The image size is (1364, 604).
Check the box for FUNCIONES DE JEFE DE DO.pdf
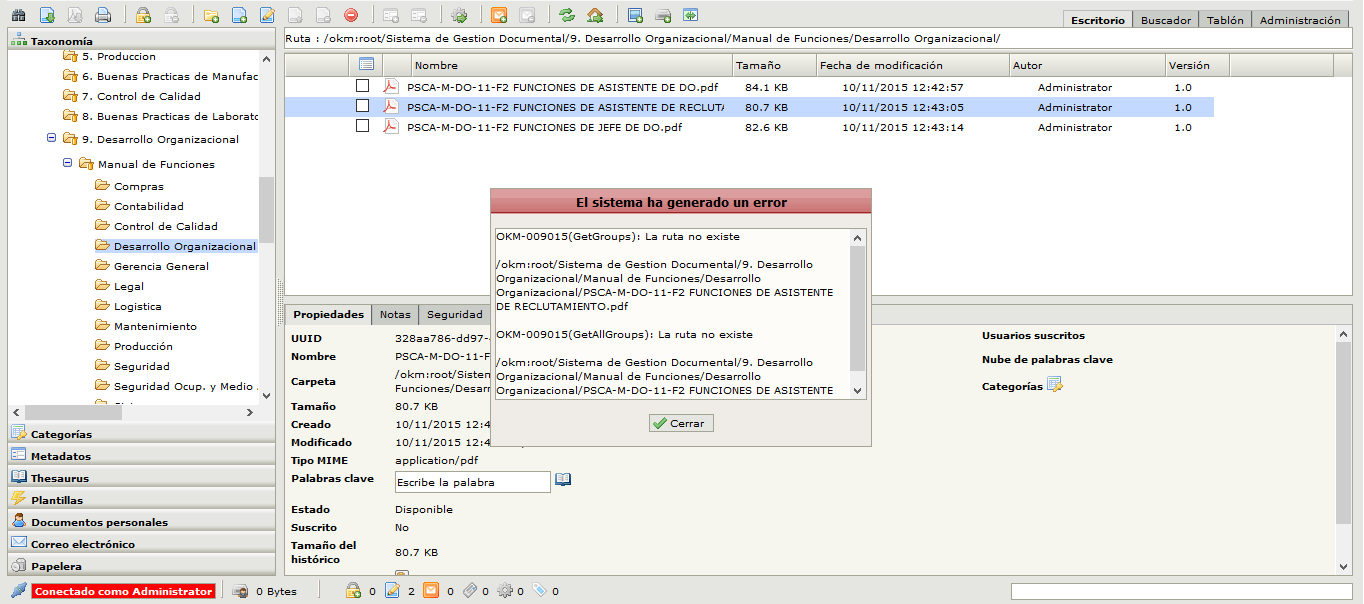click(363, 127)
